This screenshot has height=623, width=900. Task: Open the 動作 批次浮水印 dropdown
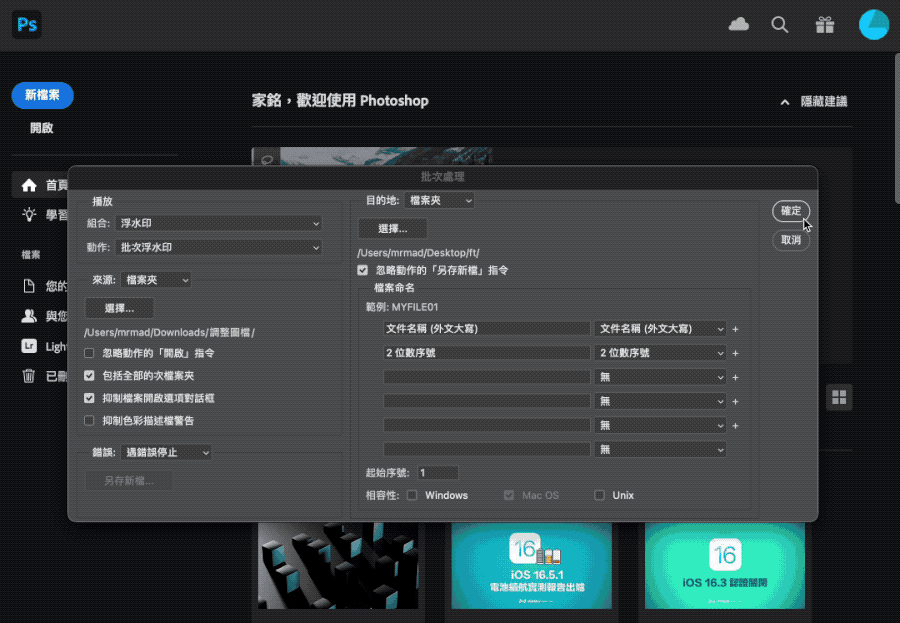pyautogui.click(x=219, y=247)
